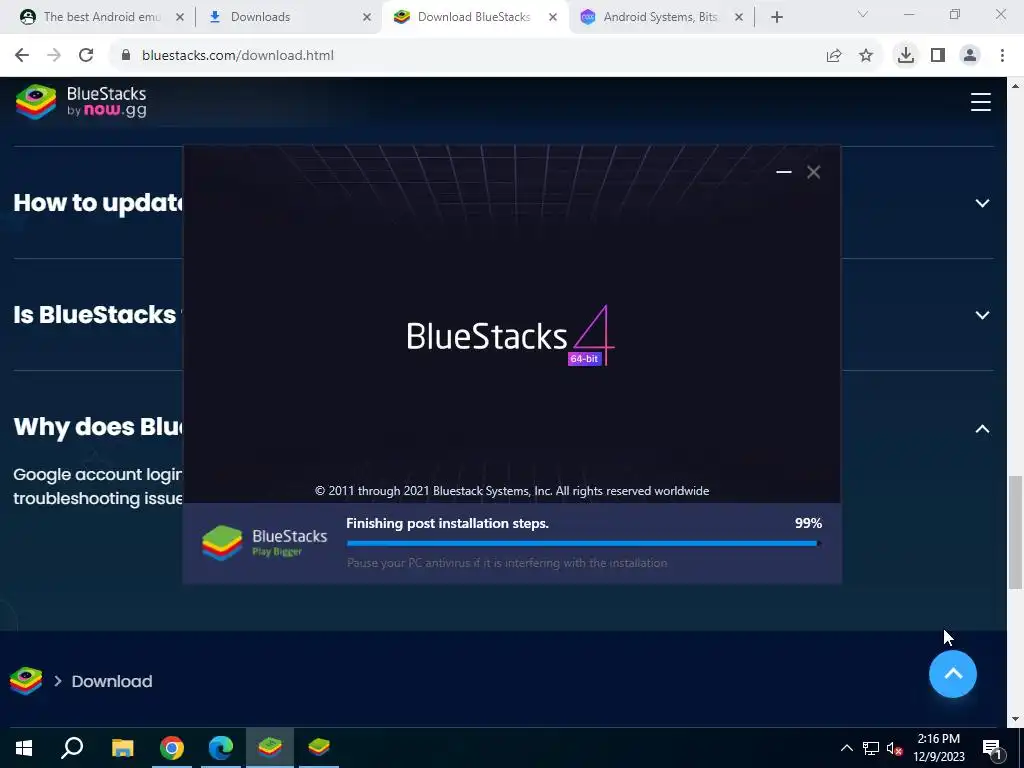Open the clock showing 2:16 PM
Screen dimensions: 1024x768
pos(938,748)
